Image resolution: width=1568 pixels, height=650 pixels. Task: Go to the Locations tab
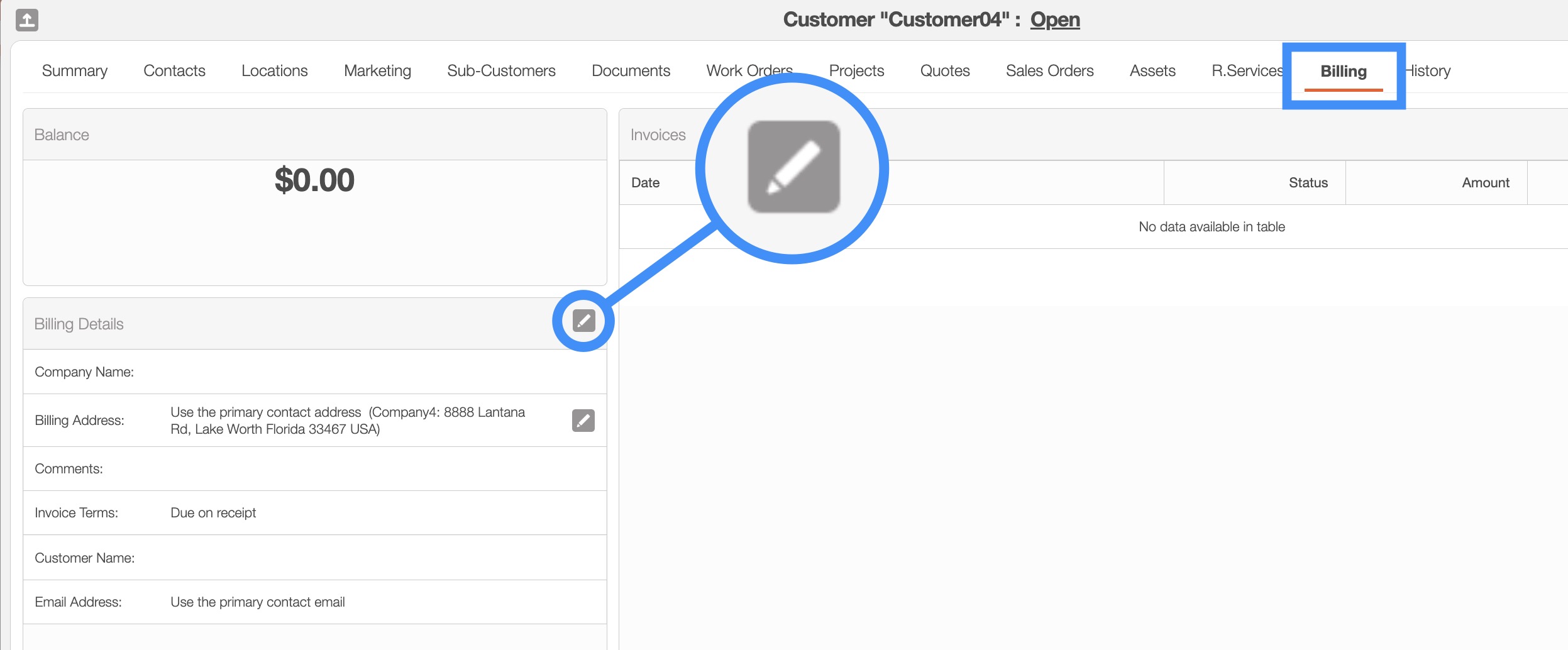(x=274, y=71)
